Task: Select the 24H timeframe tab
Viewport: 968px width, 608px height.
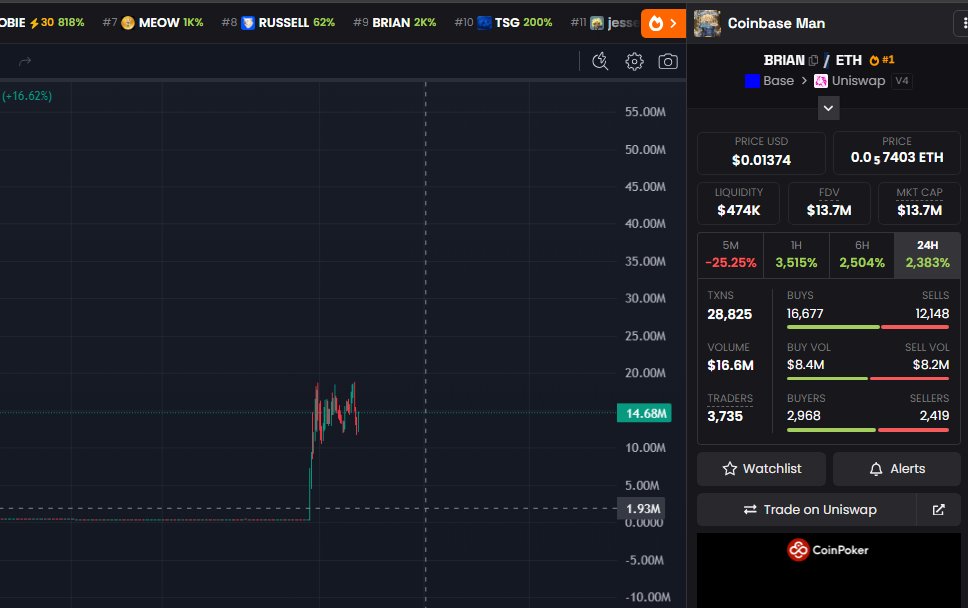Action: click(927, 255)
